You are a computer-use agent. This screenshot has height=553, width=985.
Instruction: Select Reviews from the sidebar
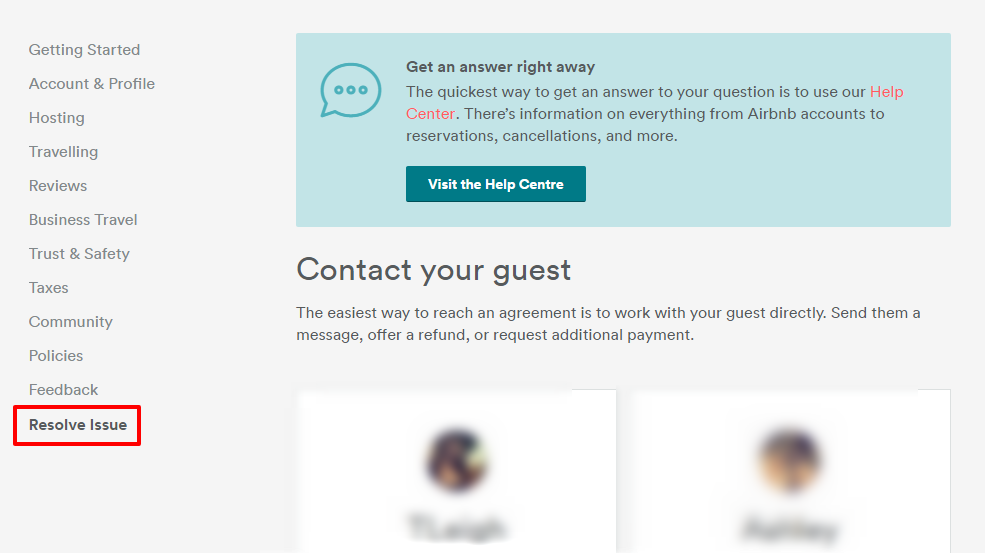[58, 186]
